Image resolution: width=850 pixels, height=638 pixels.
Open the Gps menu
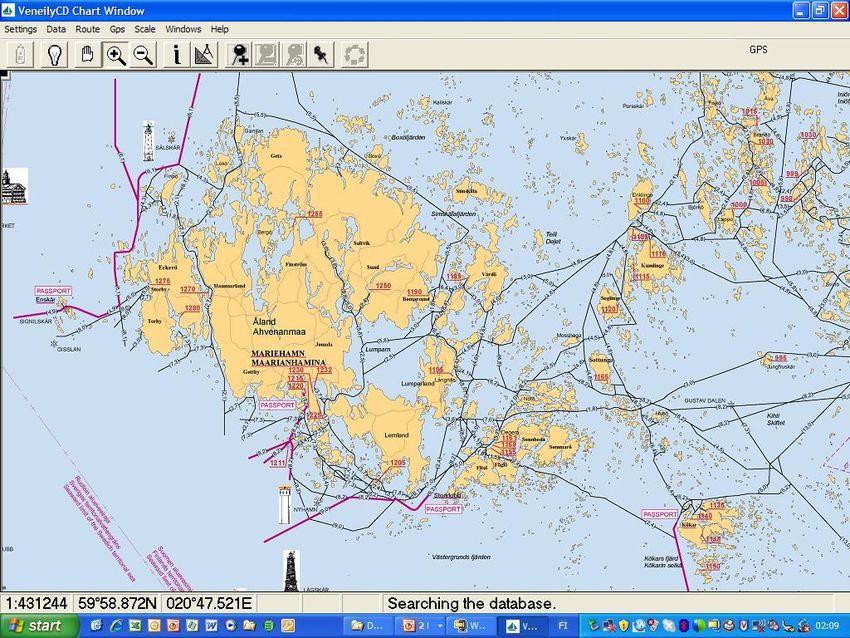(117, 29)
